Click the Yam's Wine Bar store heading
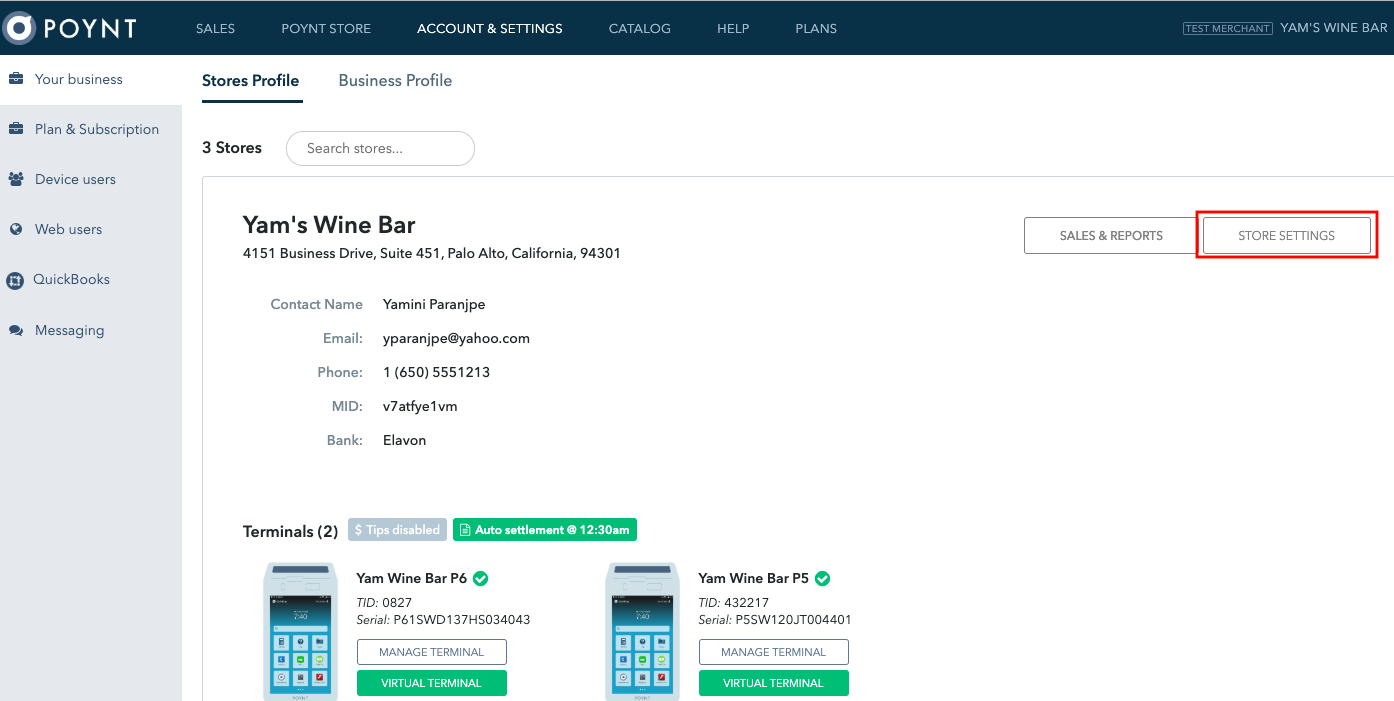The width and height of the screenshot is (1394, 701). 329,225
